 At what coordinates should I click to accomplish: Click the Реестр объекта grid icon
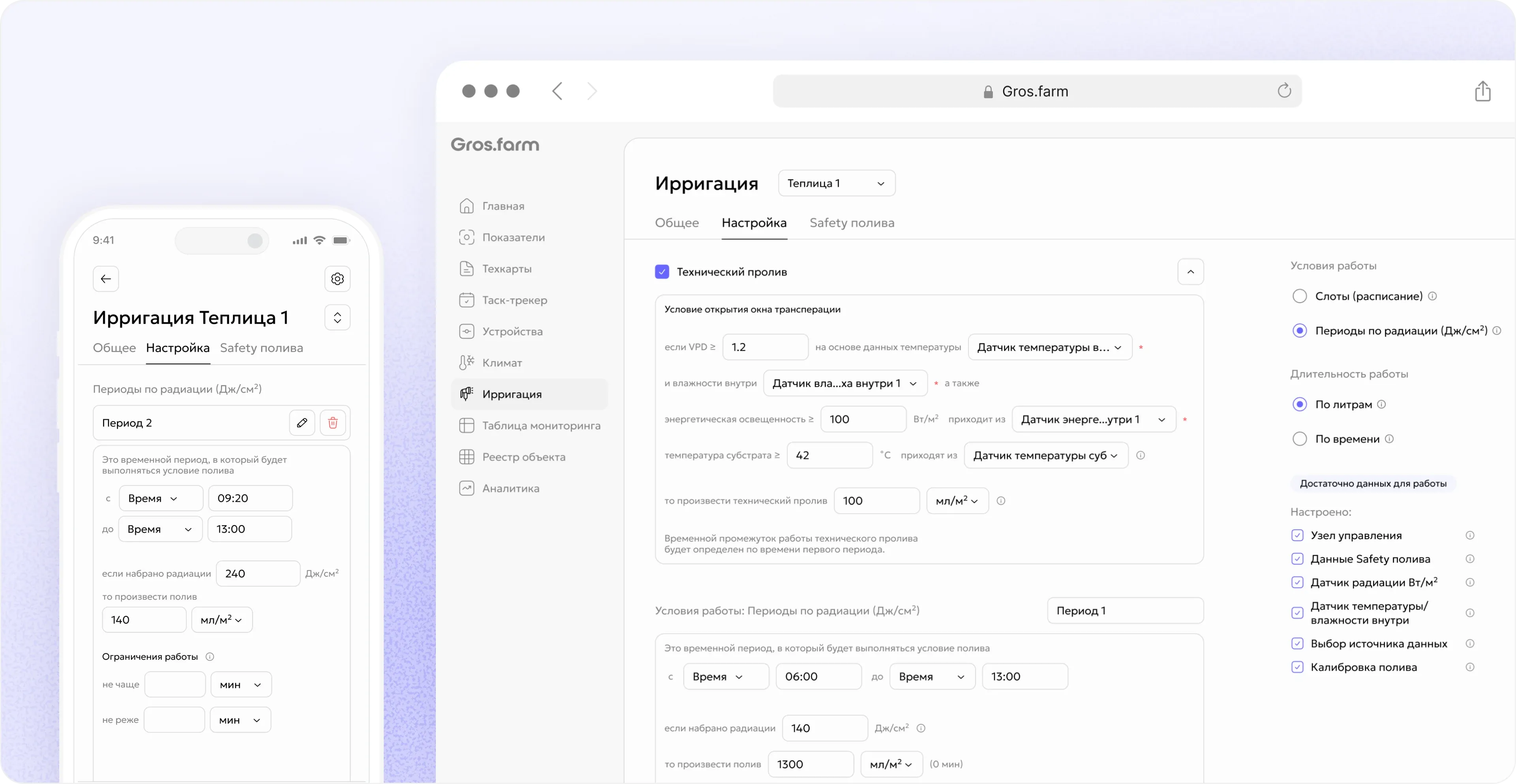466,457
